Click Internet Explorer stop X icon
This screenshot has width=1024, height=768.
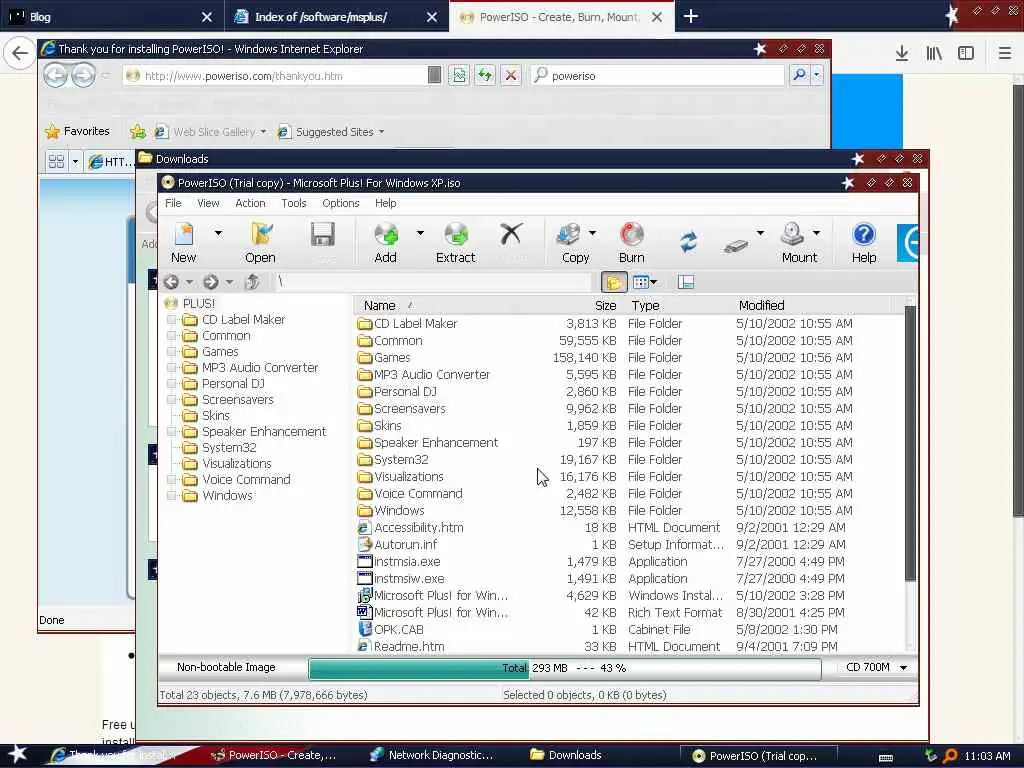(x=511, y=76)
